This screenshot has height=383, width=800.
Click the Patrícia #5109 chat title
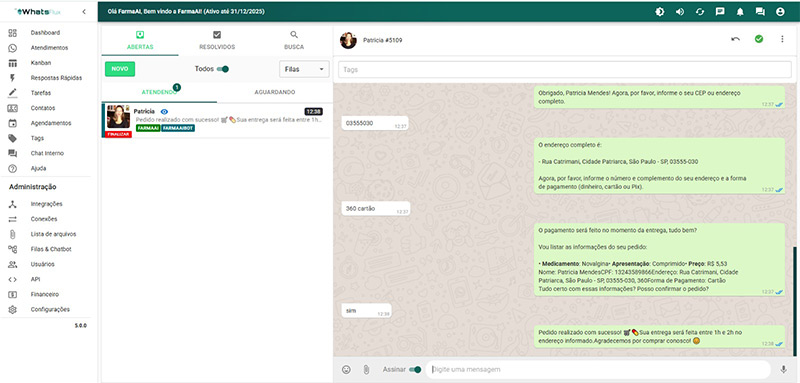[383, 40]
